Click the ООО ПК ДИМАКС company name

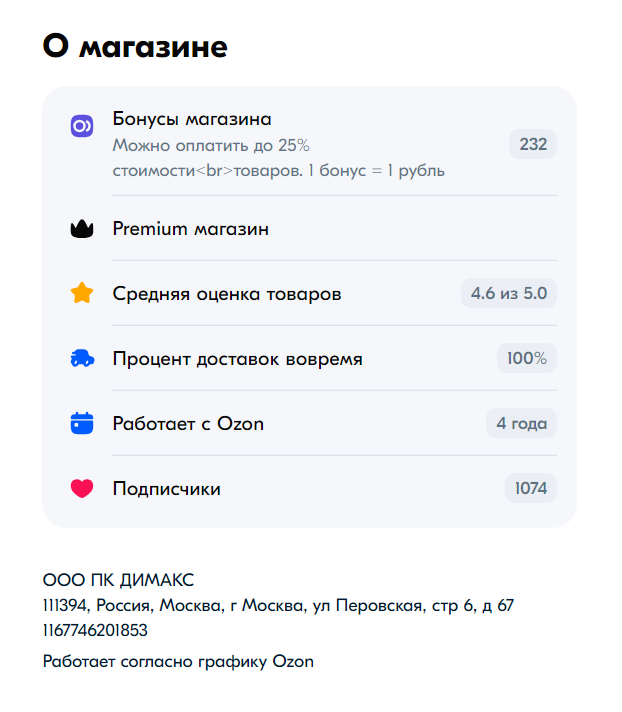click(x=118, y=580)
